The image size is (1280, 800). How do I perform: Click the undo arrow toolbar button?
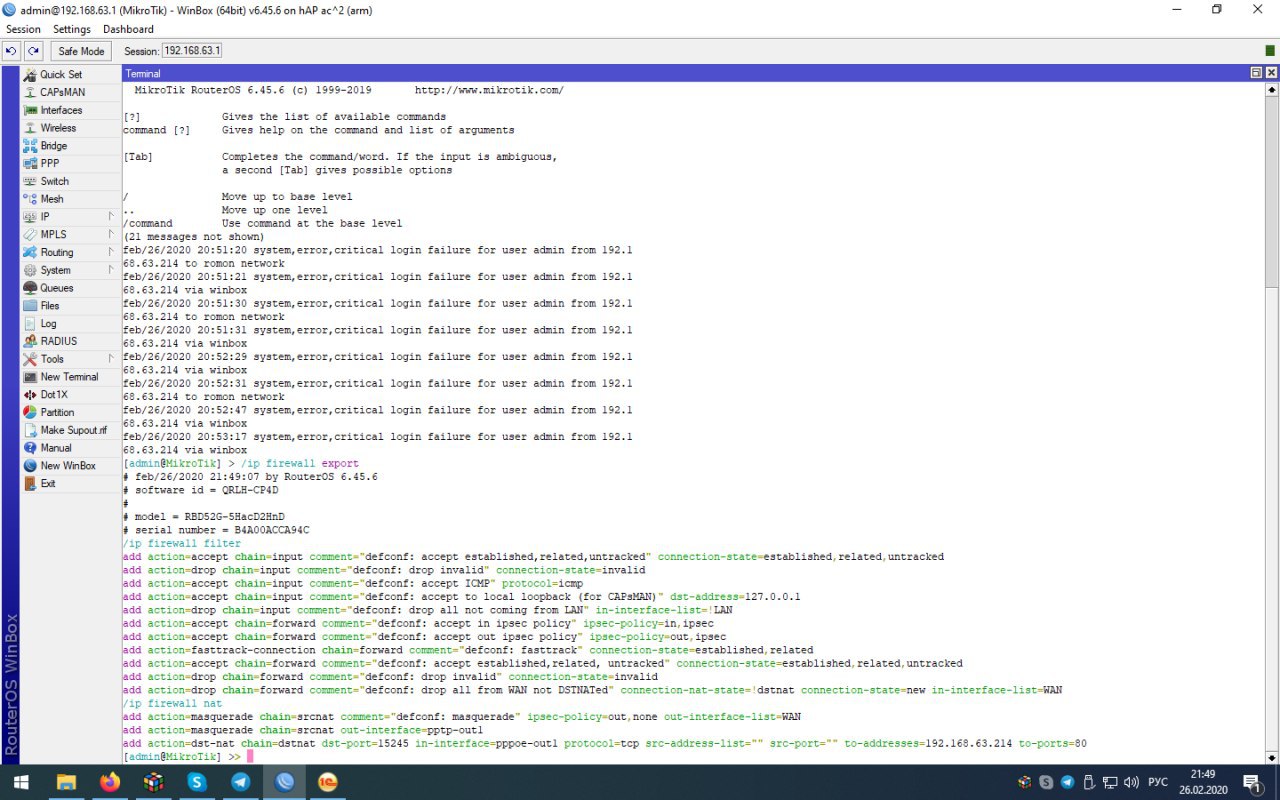point(12,51)
